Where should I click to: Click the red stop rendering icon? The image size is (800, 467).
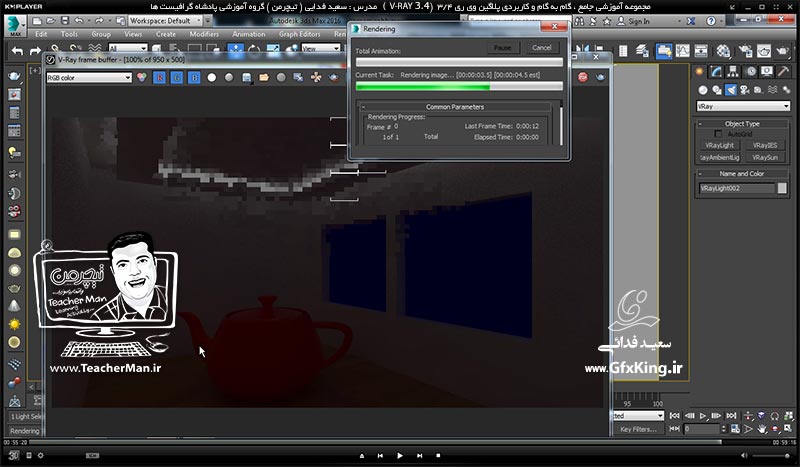[x=583, y=77]
